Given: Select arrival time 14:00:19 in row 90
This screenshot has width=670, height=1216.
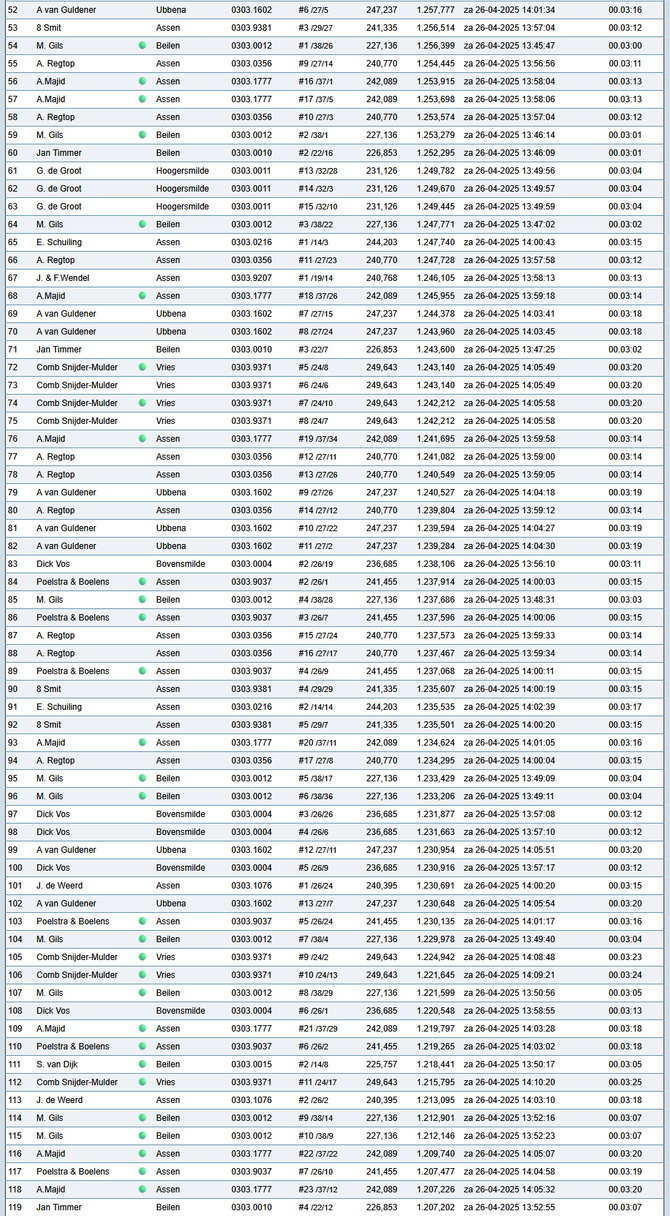Looking at the screenshot, I should (539, 689).
